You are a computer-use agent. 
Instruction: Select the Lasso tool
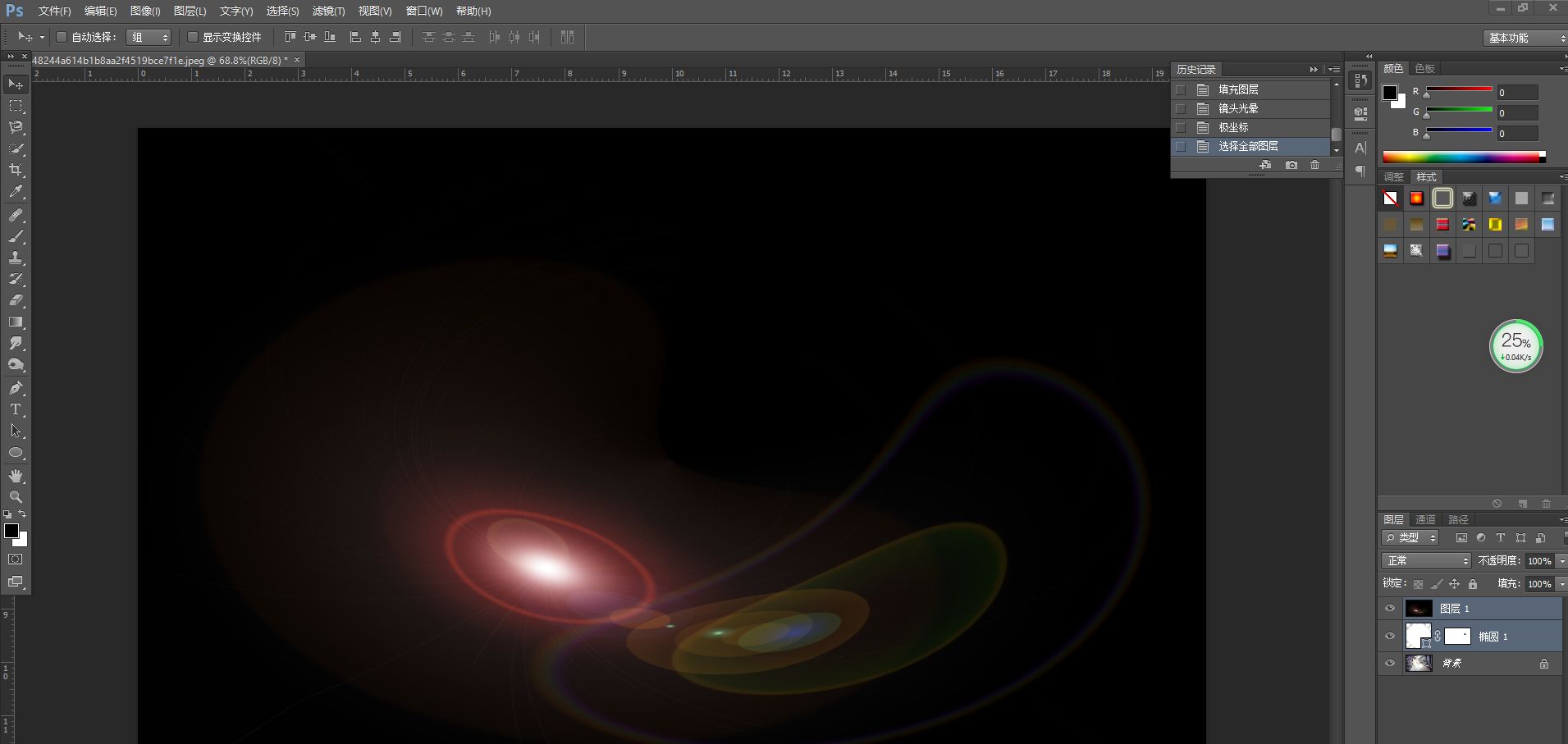16,127
